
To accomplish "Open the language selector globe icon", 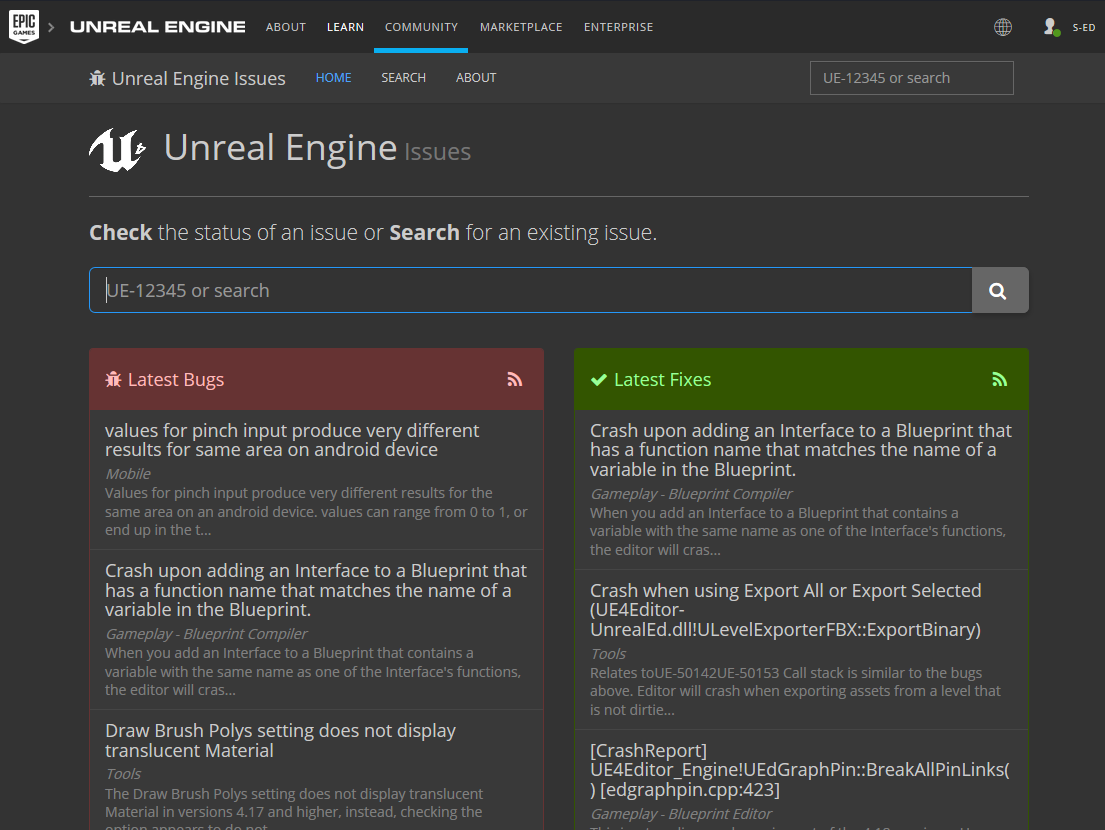I will [x=1002, y=26].
